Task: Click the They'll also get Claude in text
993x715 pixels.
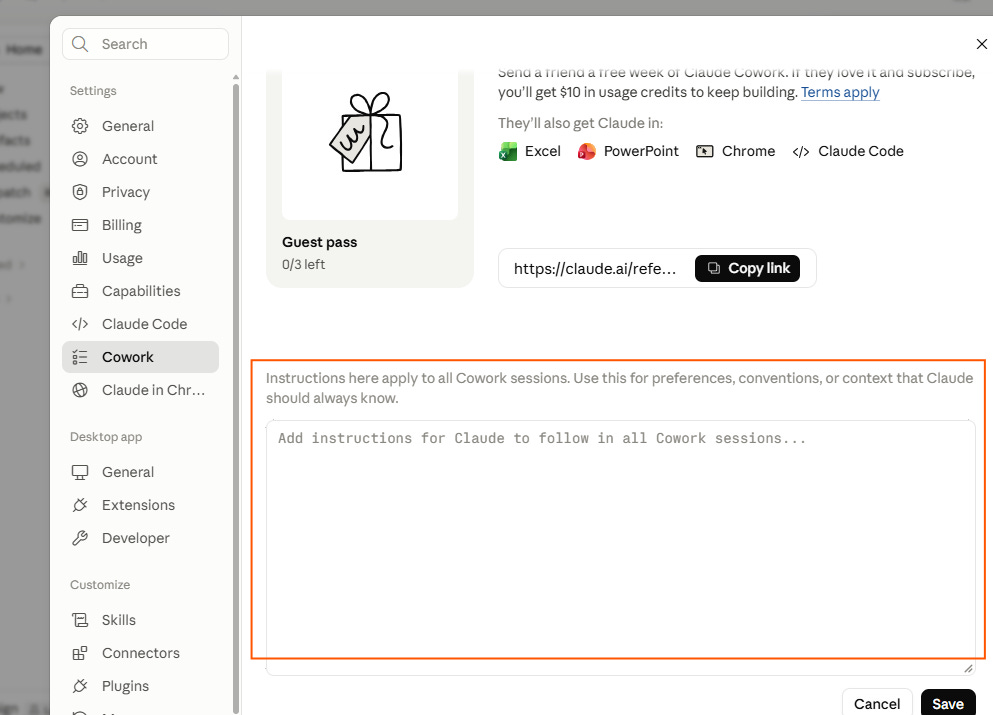Action: (x=580, y=123)
